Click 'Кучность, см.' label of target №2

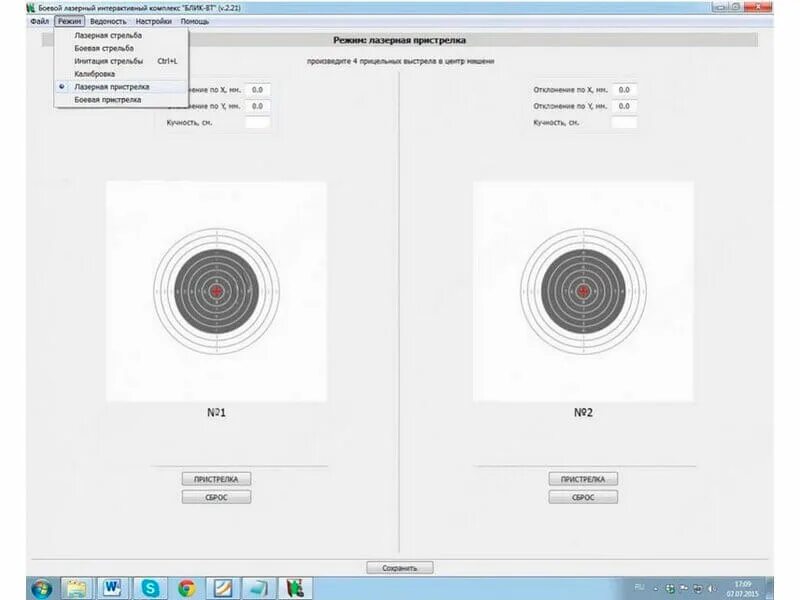tap(556, 122)
